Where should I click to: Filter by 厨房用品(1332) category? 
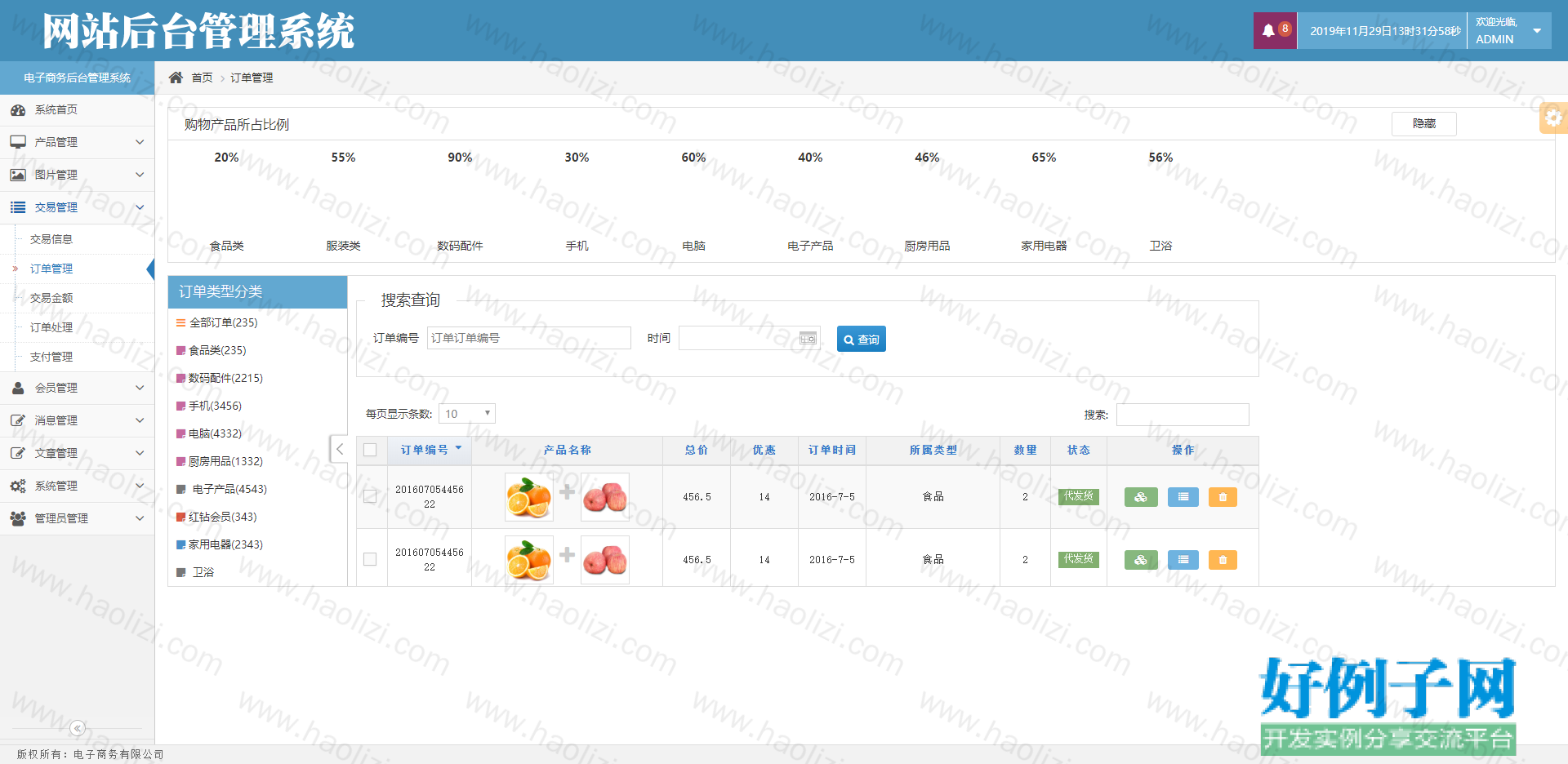point(225,461)
